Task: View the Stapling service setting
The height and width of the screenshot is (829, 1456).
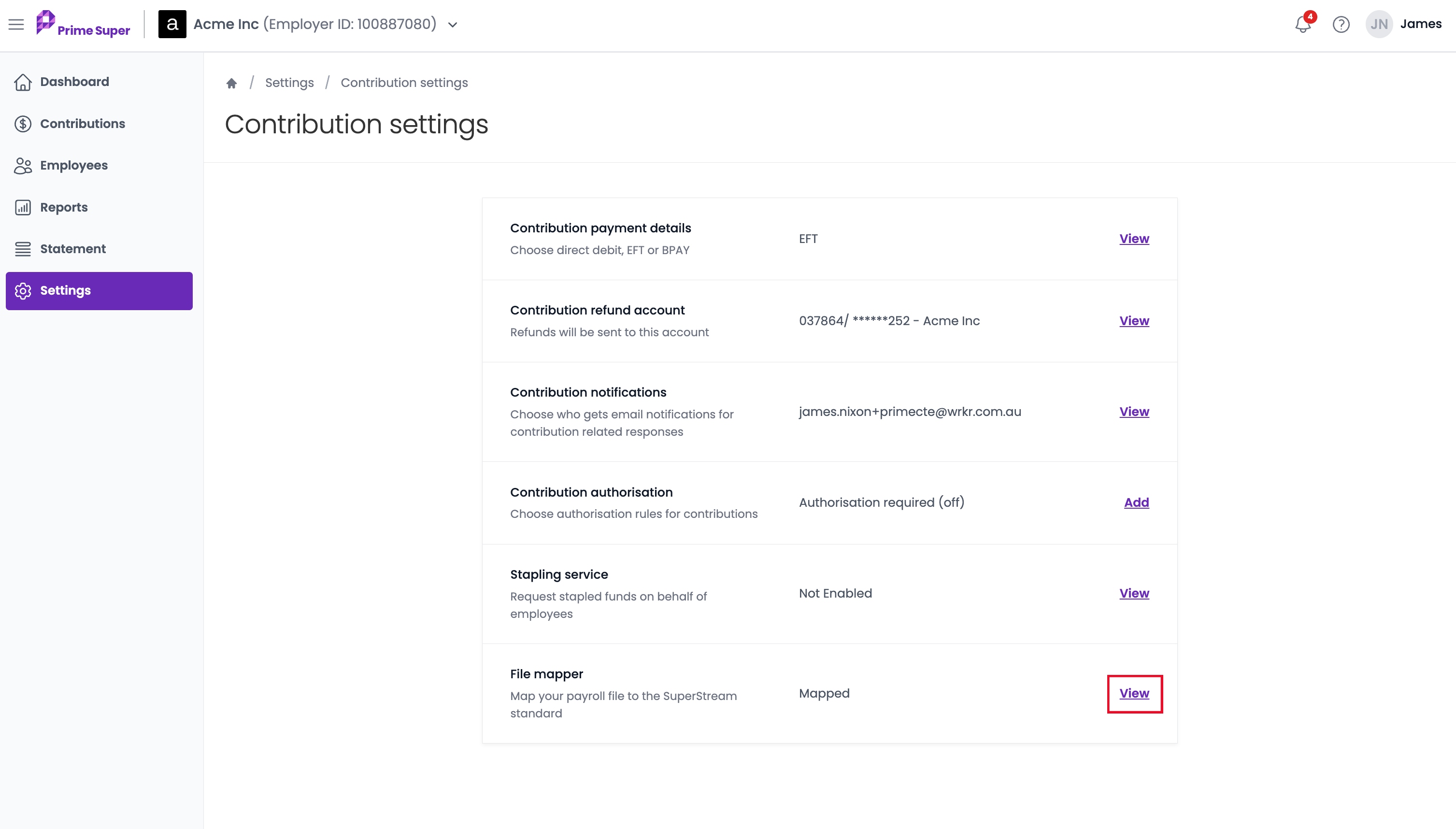Action: click(1134, 593)
